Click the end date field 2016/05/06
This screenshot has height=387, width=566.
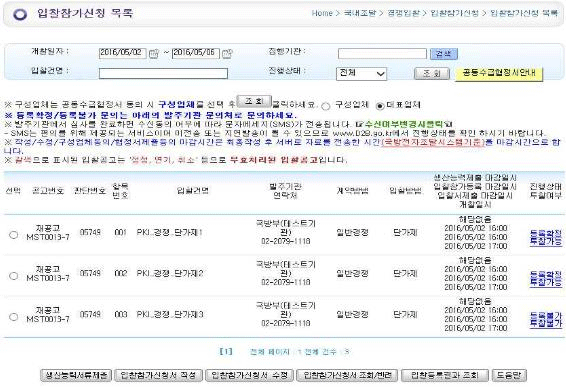196,53
